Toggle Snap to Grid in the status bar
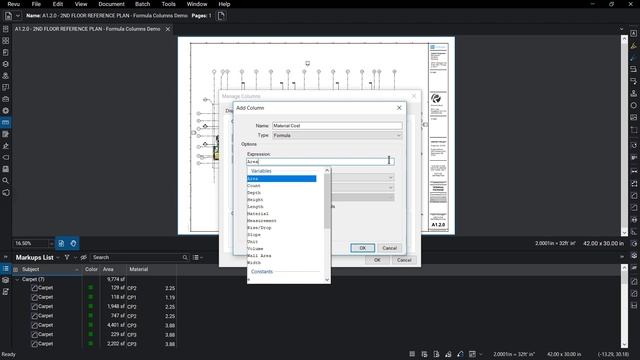Image resolution: width=640 pixels, height=360 pixels. click(x=424, y=354)
